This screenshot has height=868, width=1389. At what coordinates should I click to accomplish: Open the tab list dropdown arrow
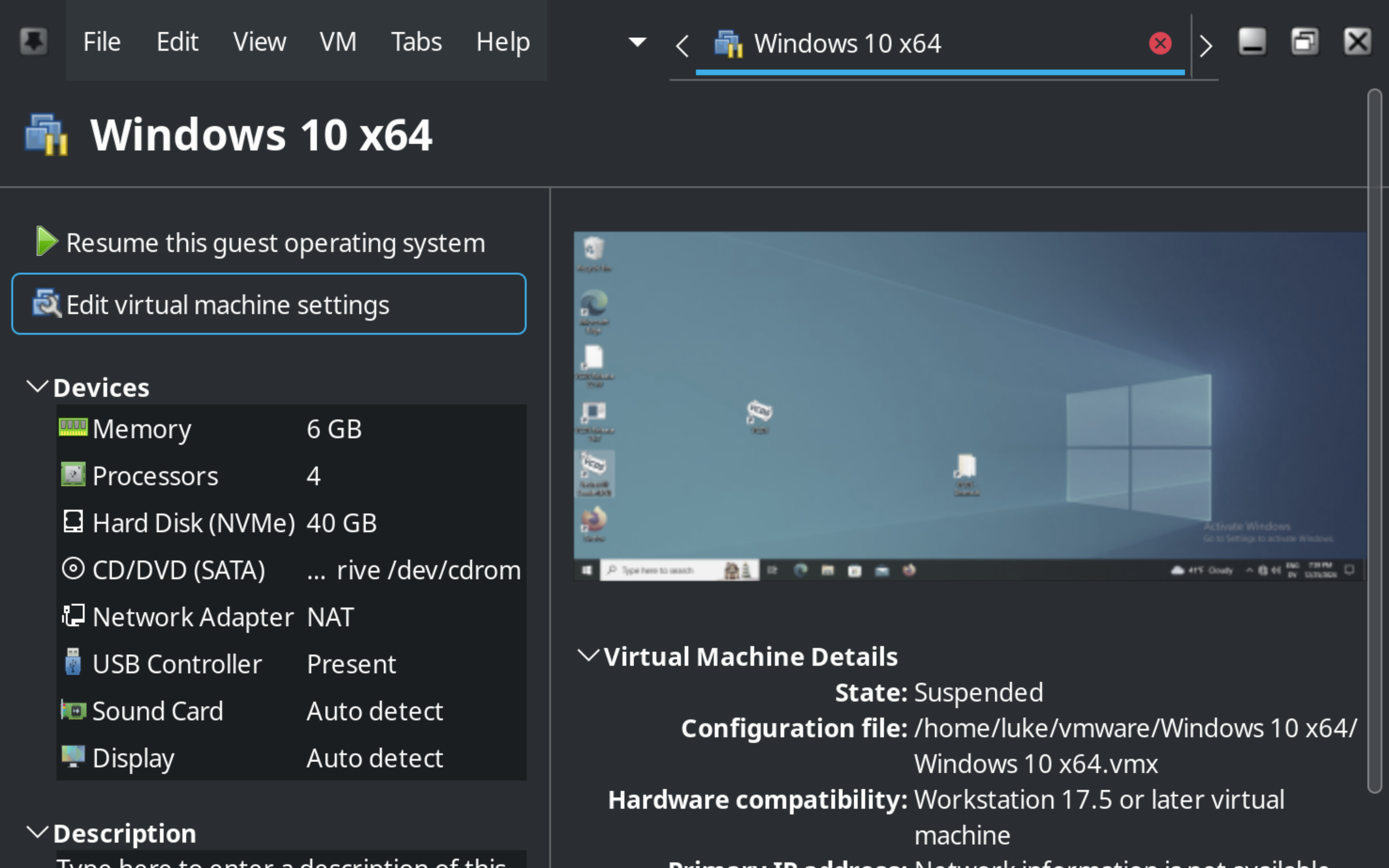click(x=637, y=42)
